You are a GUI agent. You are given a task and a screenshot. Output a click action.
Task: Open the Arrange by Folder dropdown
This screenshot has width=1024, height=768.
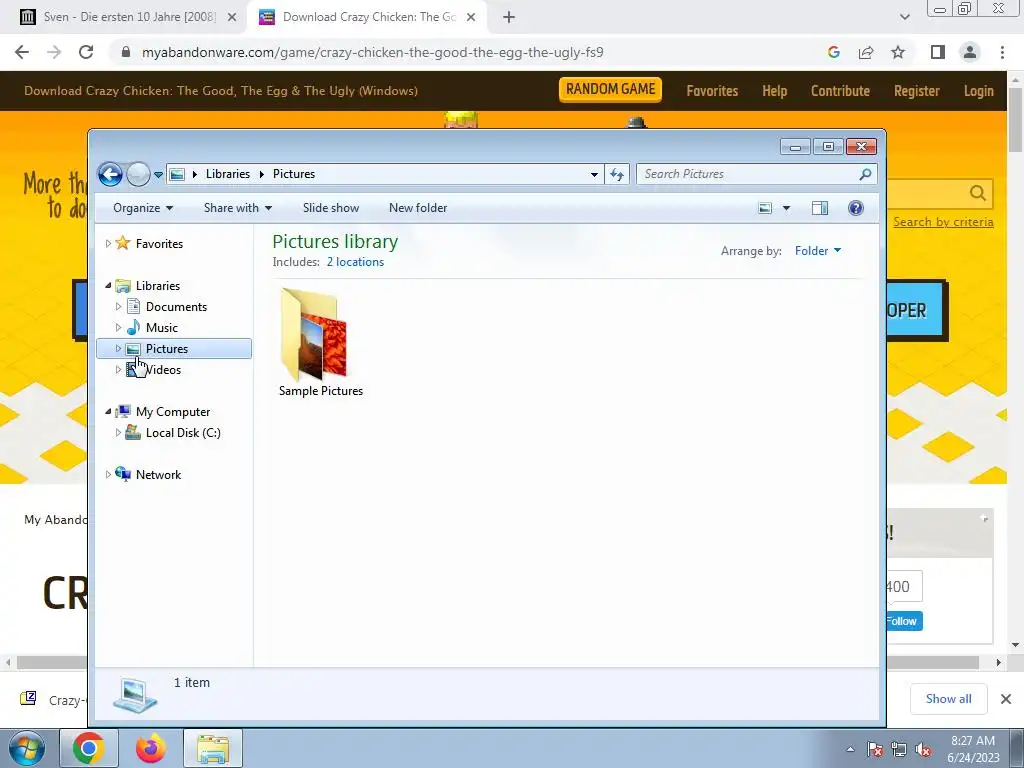click(818, 251)
